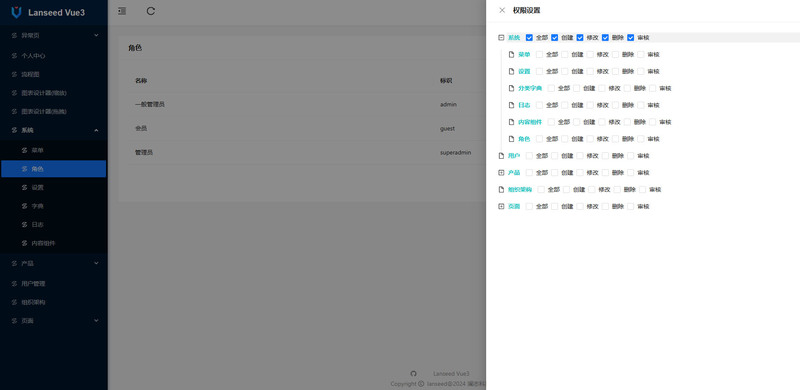Click the GitHub icon in footer
Image resolution: width=800 pixels, height=390 pixels.
pos(413,374)
